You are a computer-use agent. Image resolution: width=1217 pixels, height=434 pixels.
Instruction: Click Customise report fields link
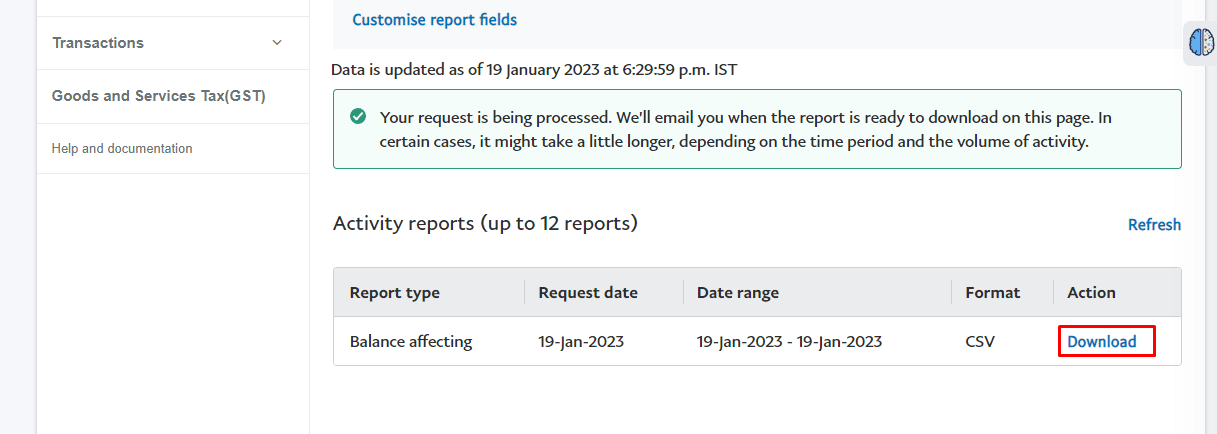(x=434, y=19)
